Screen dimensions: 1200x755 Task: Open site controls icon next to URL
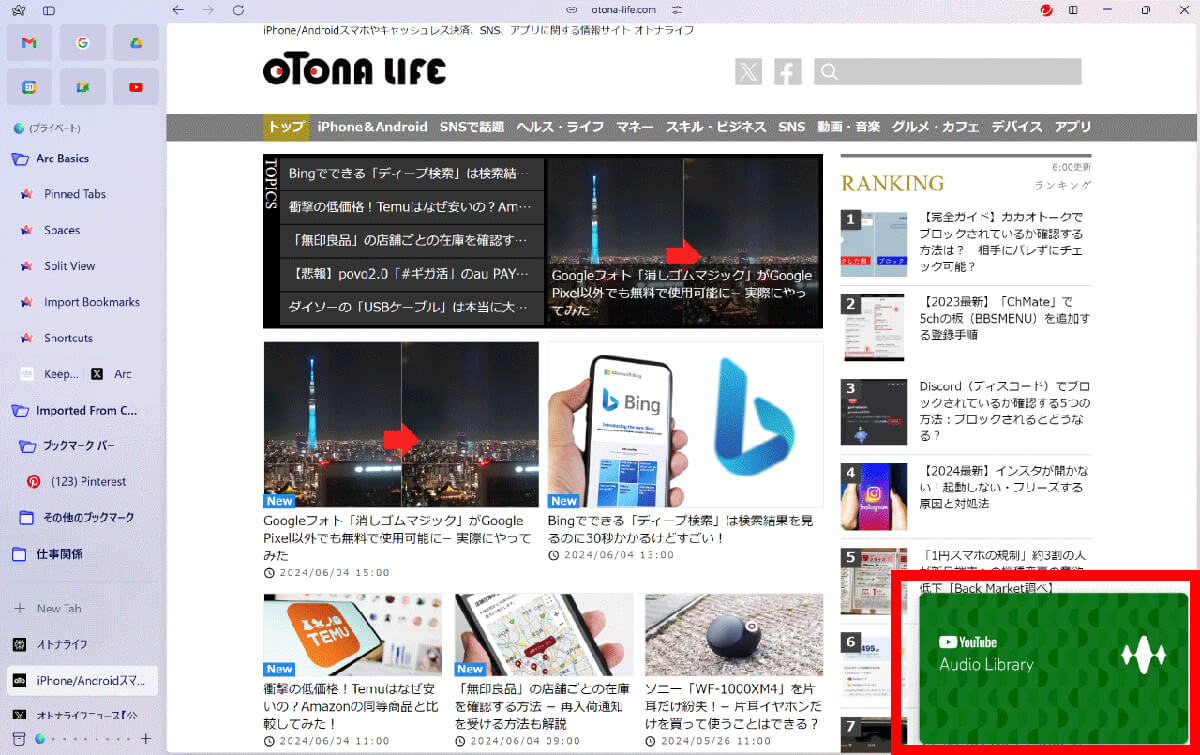(x=677, y=10)
